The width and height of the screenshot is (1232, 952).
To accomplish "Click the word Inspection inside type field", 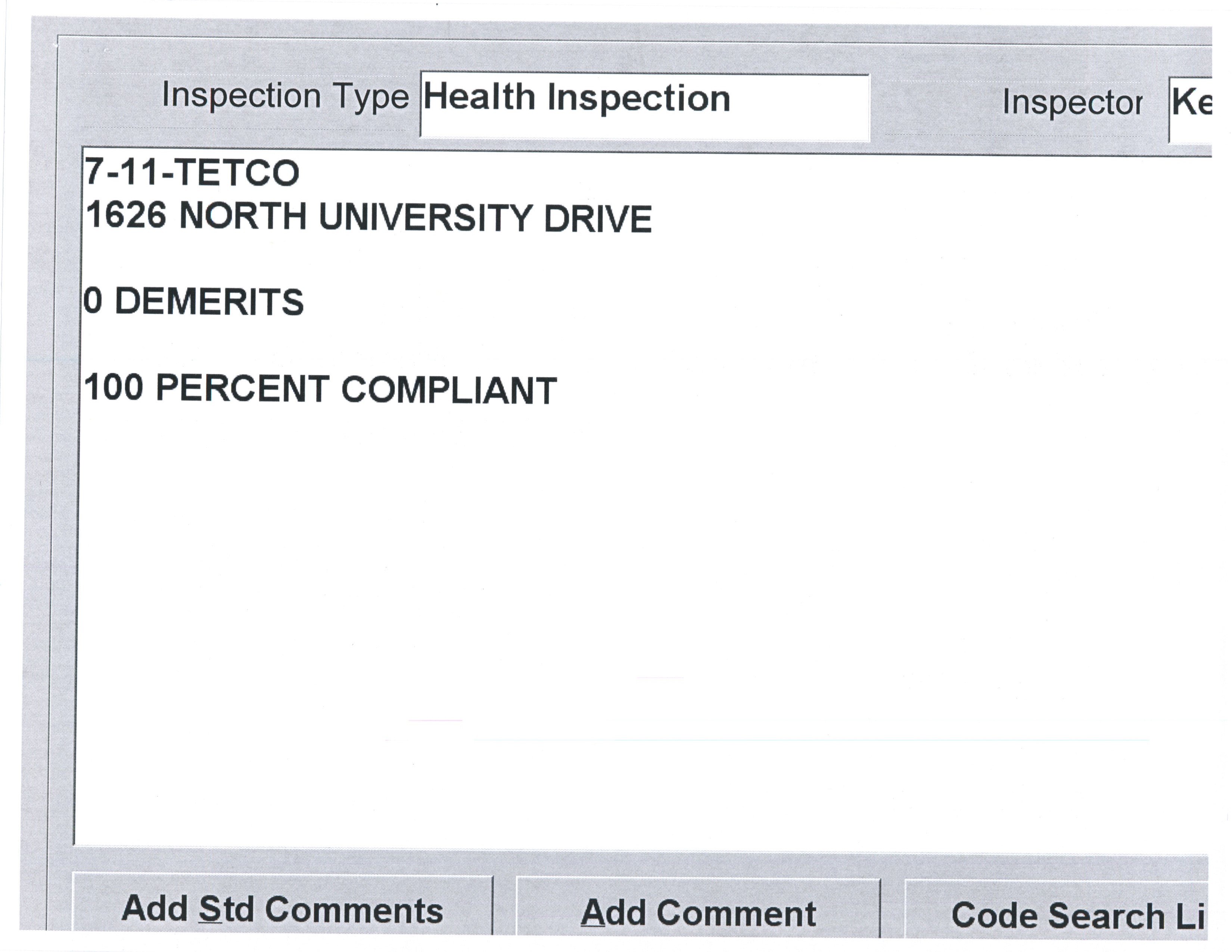I will click(638, 99).
